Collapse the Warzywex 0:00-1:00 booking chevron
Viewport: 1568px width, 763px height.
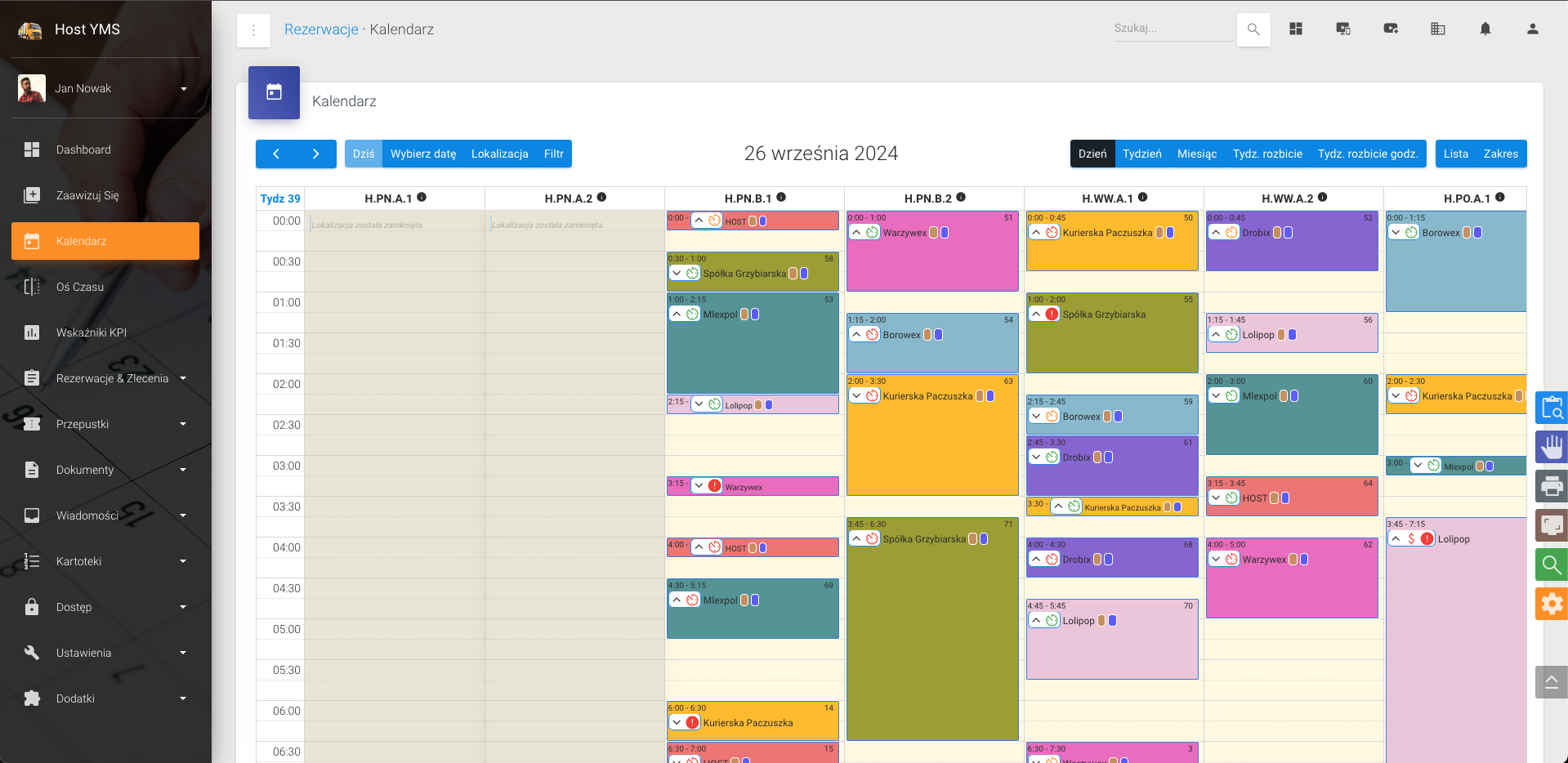coord(856,233)
